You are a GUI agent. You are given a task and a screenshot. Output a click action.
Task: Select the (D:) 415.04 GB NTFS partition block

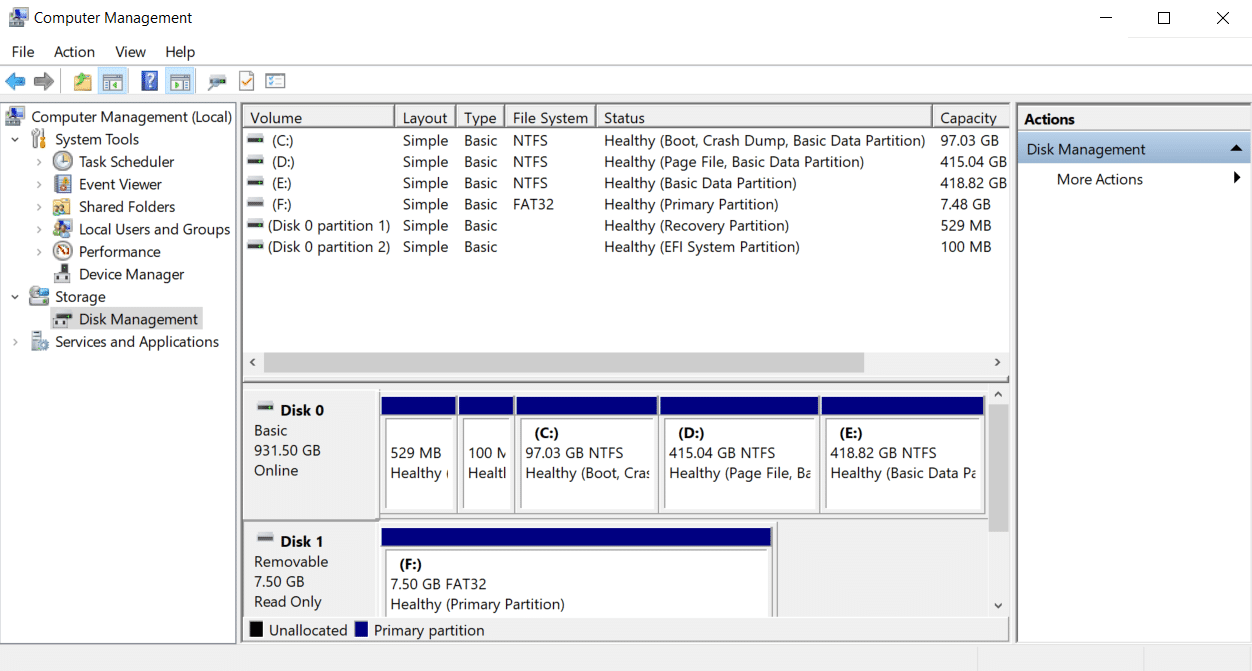coord(740,456)
